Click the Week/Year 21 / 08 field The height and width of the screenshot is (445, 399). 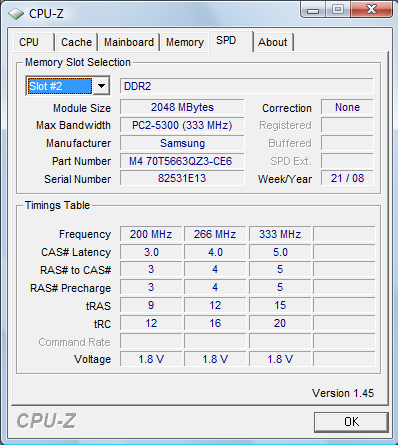tap(347, 178)
